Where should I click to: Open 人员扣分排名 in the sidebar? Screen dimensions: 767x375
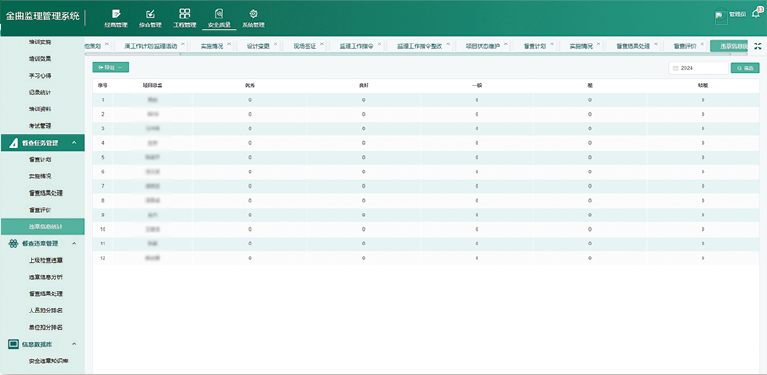coord(45,310)
